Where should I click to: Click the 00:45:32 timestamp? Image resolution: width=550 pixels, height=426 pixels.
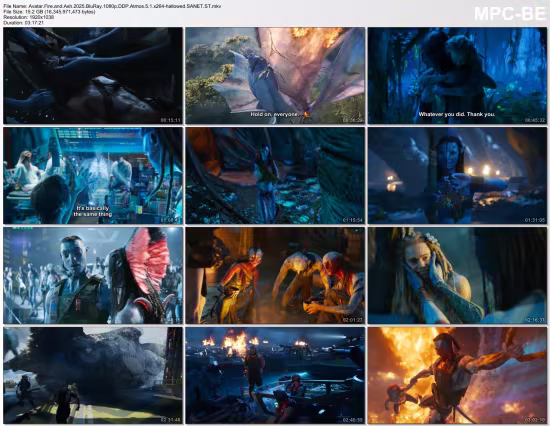(x=535, y=120)
